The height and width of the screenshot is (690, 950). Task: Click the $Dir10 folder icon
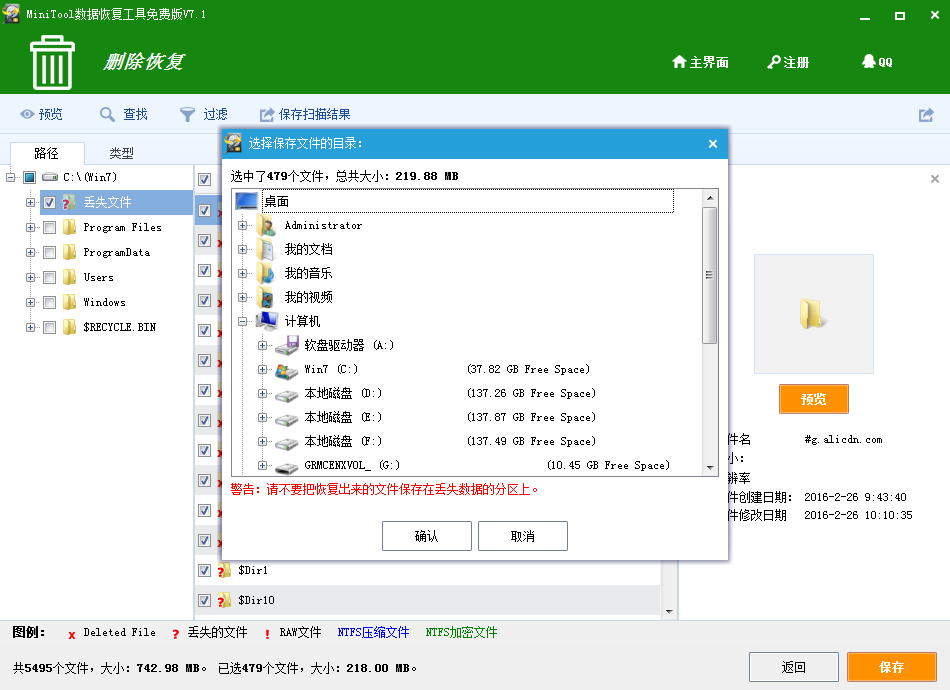click(x=224, y=600)
